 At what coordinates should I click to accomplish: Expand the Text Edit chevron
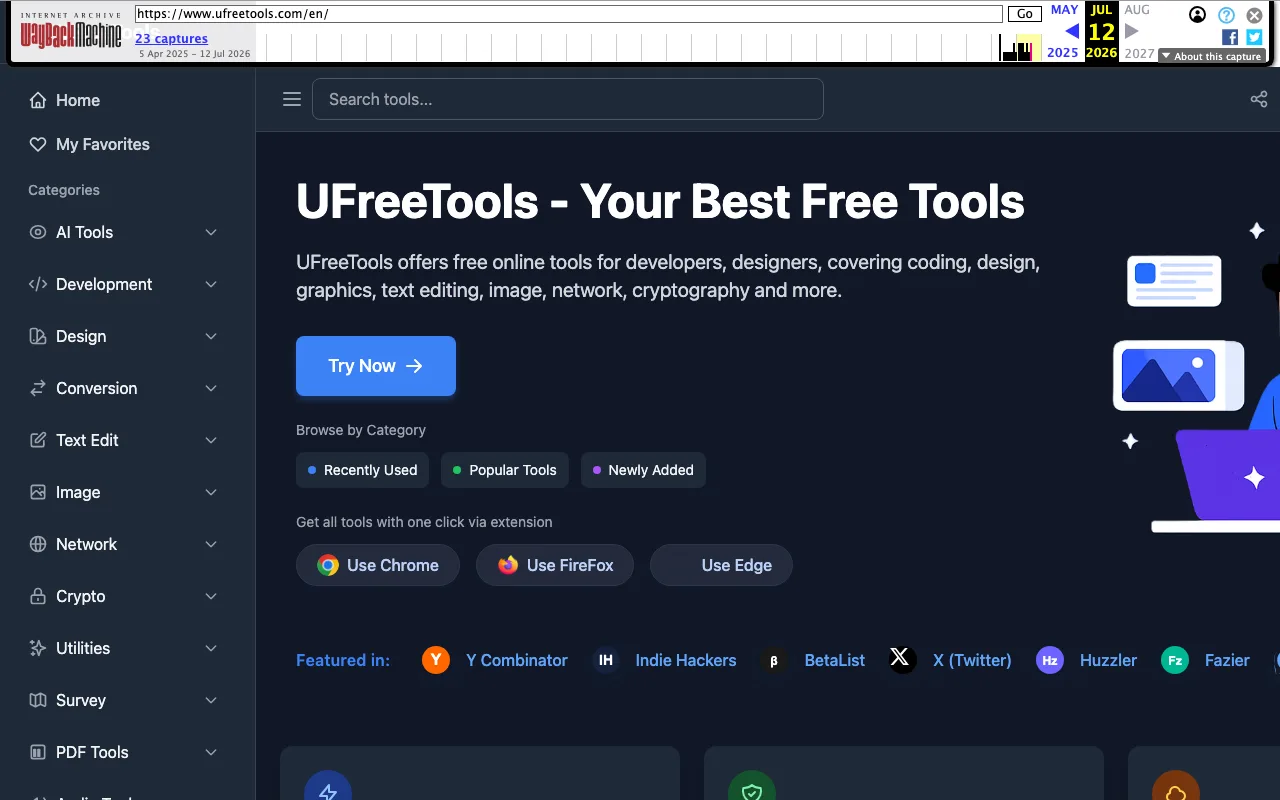pos(211,440)
